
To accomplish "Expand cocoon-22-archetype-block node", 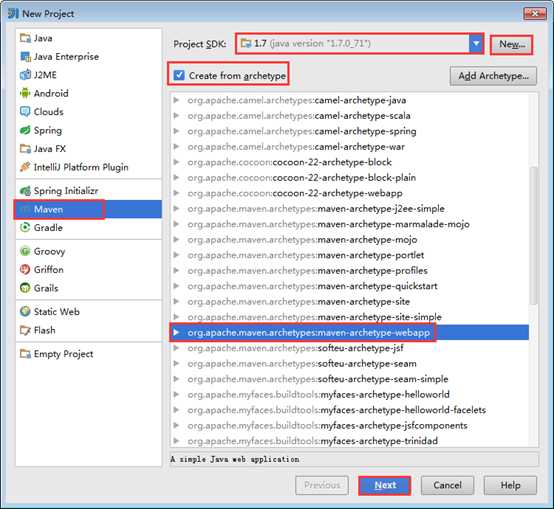I will coord(176,162).
